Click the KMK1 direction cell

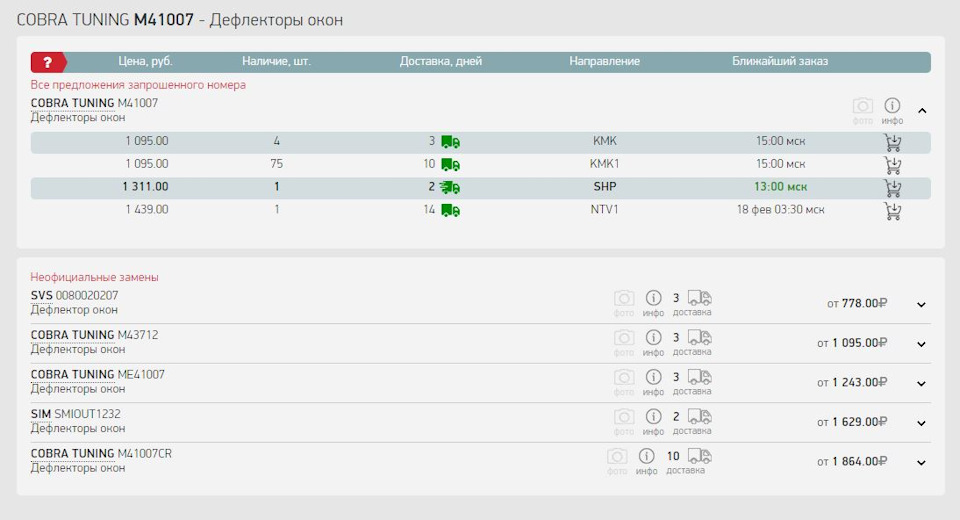604,164
